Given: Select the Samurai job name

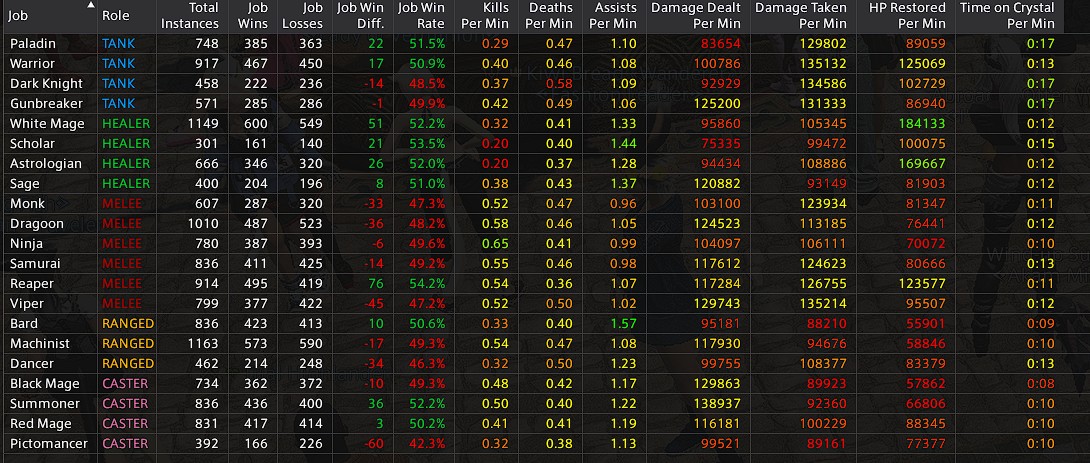Looking at the screenshot, I should pos(35,263).
